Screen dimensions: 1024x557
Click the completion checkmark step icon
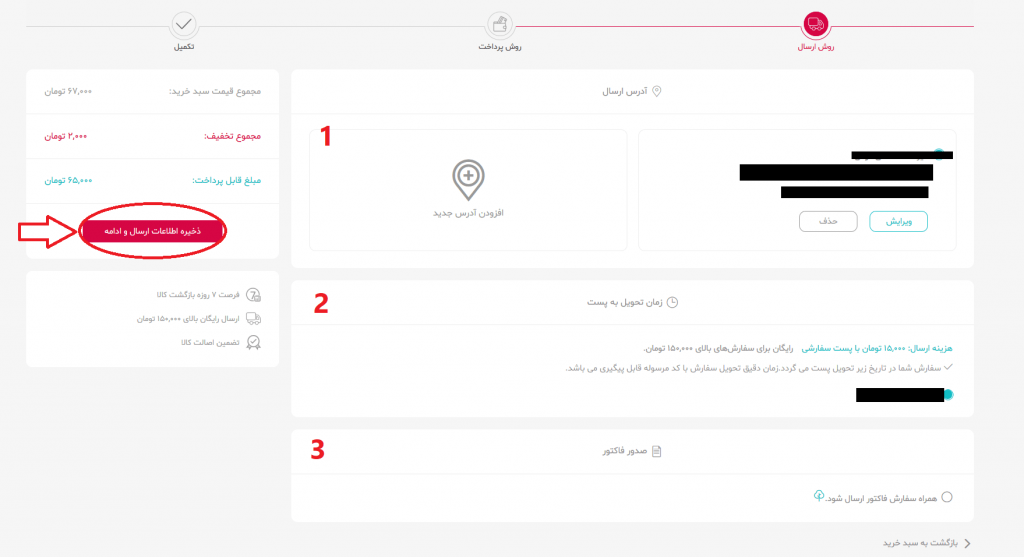pos(184,25)
